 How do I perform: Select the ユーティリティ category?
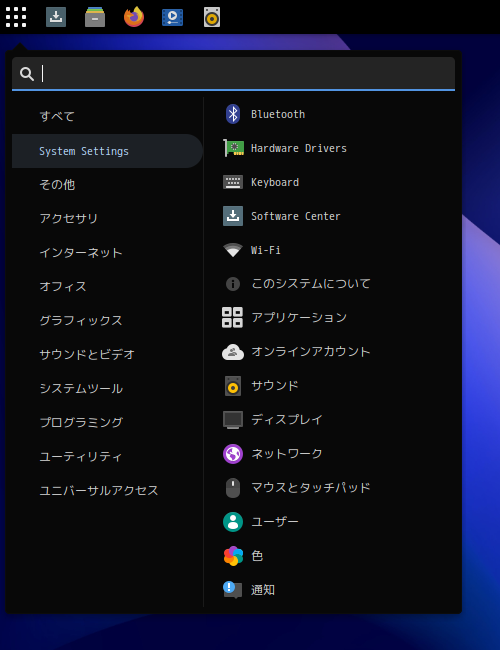point(107,456)
